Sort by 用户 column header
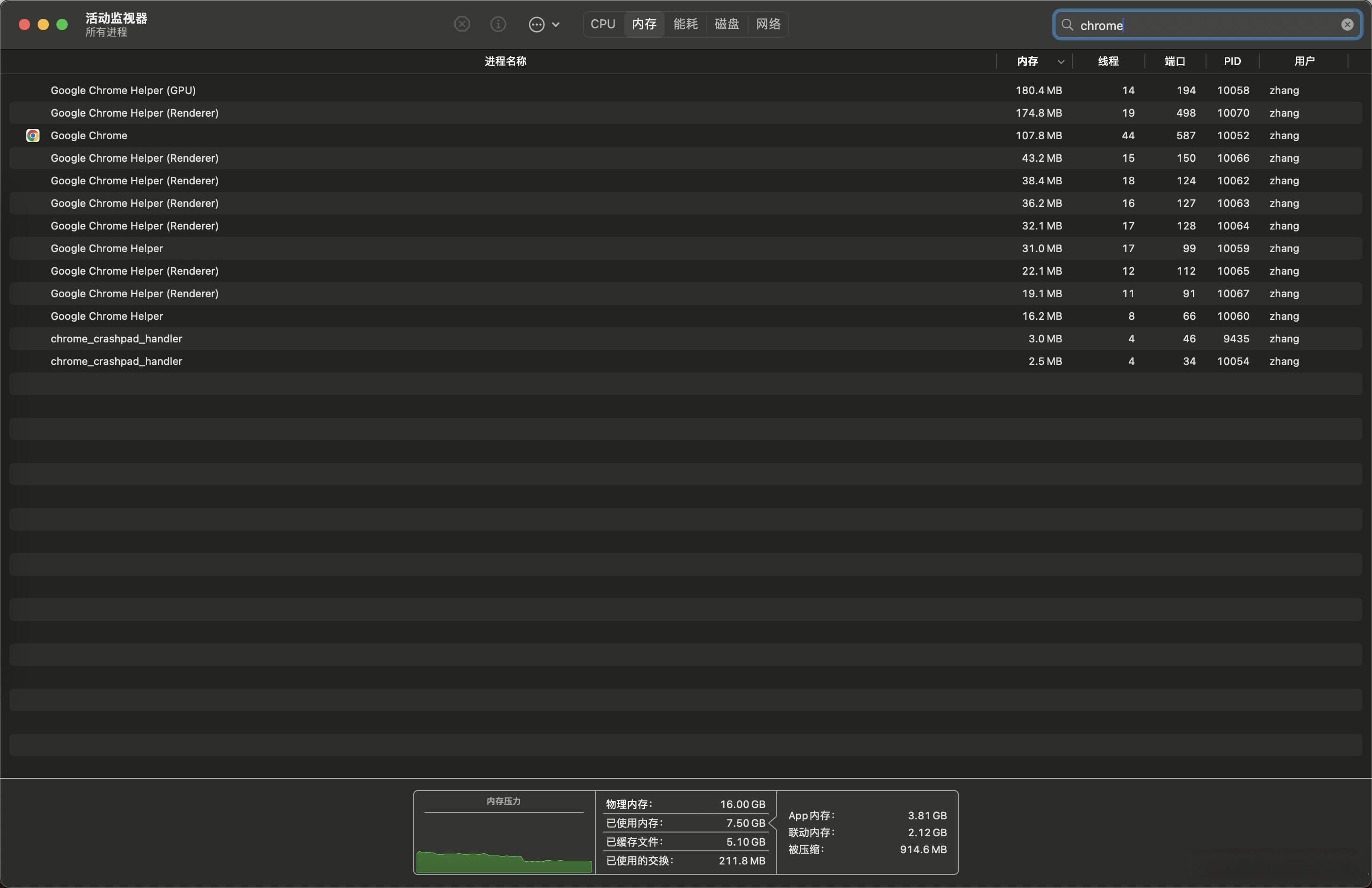This screenshot has height=888, width=1372. [x=1304, y=61]
